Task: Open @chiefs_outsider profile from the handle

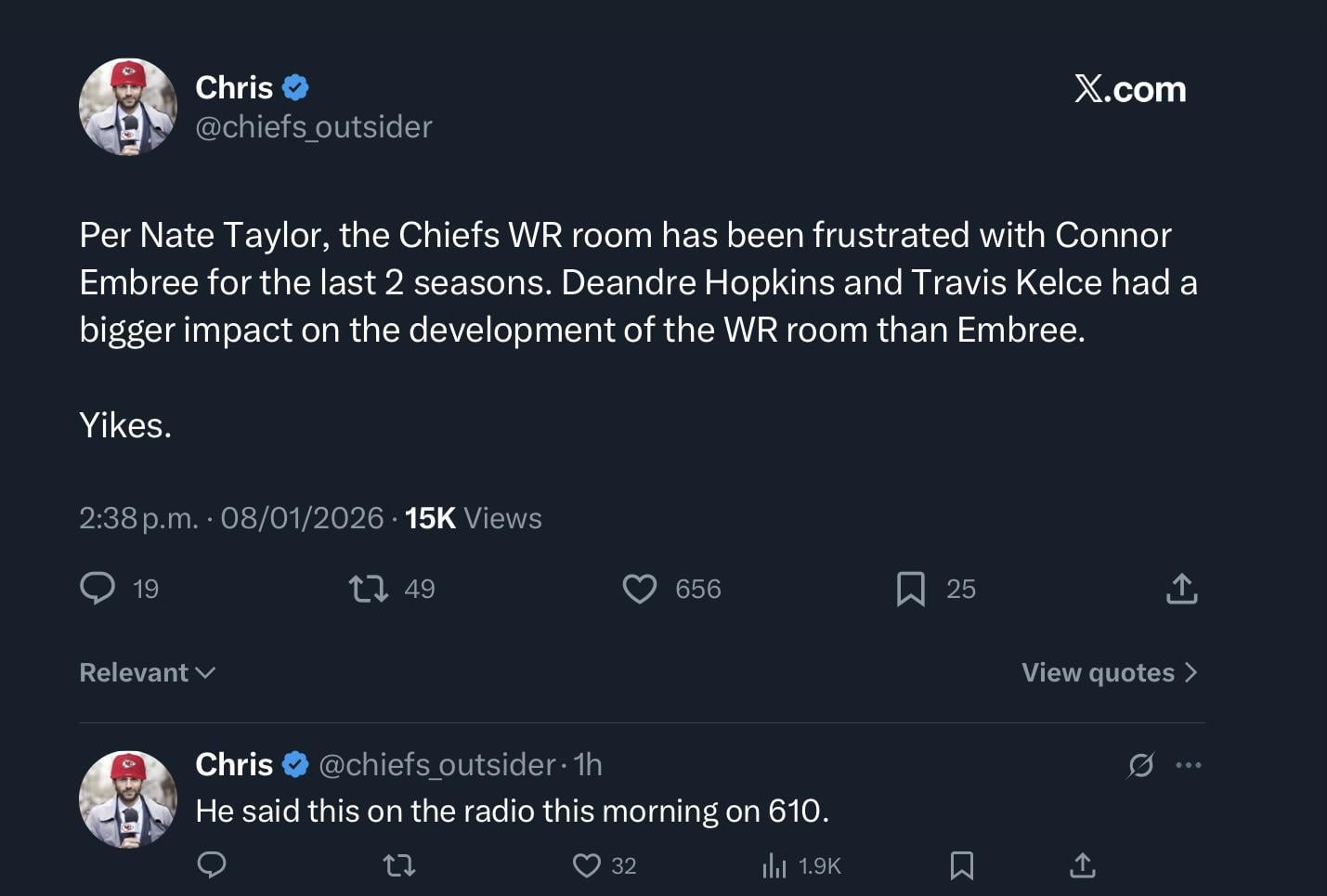Action: point(313,126)
